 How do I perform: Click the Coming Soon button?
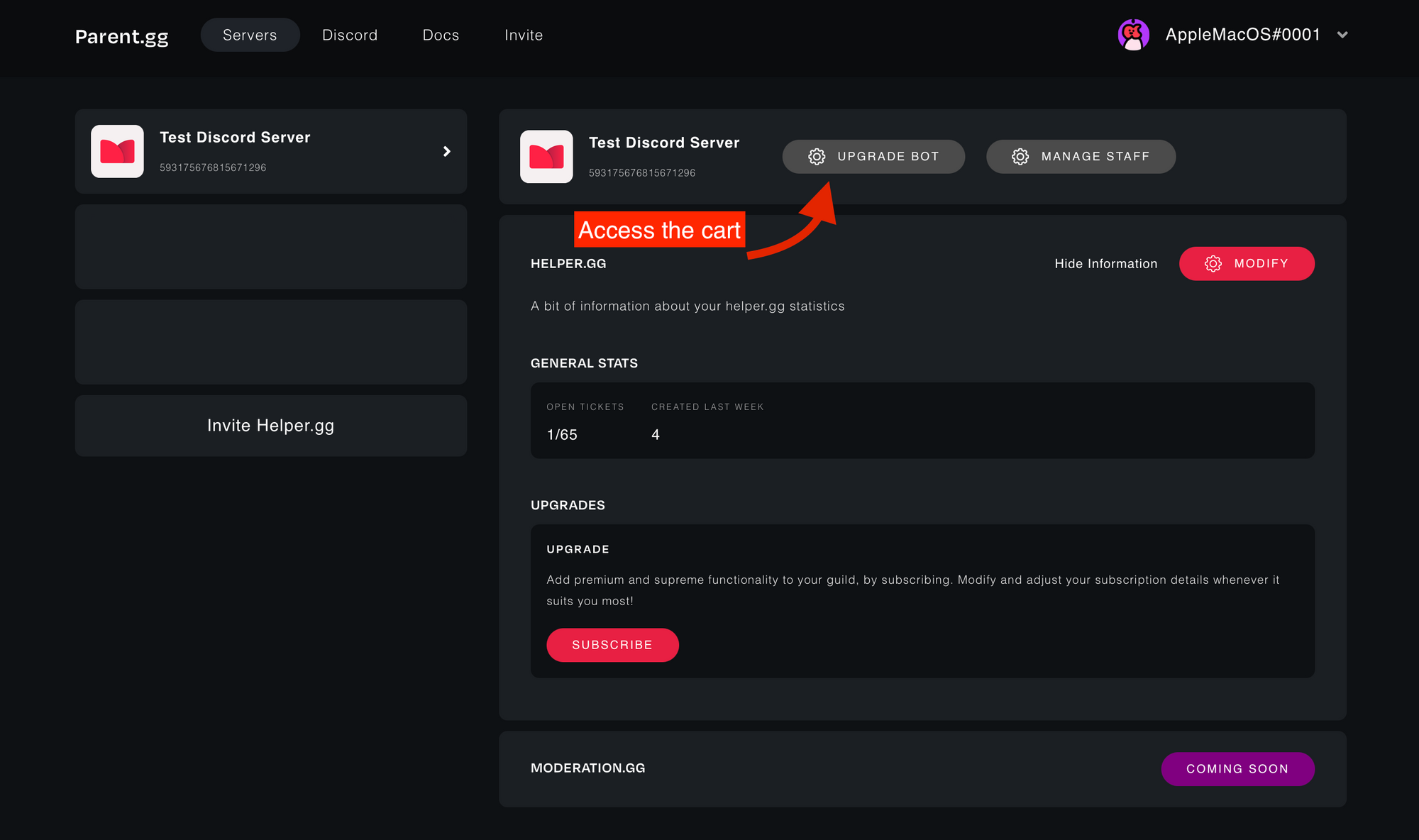click(1237, 768)
